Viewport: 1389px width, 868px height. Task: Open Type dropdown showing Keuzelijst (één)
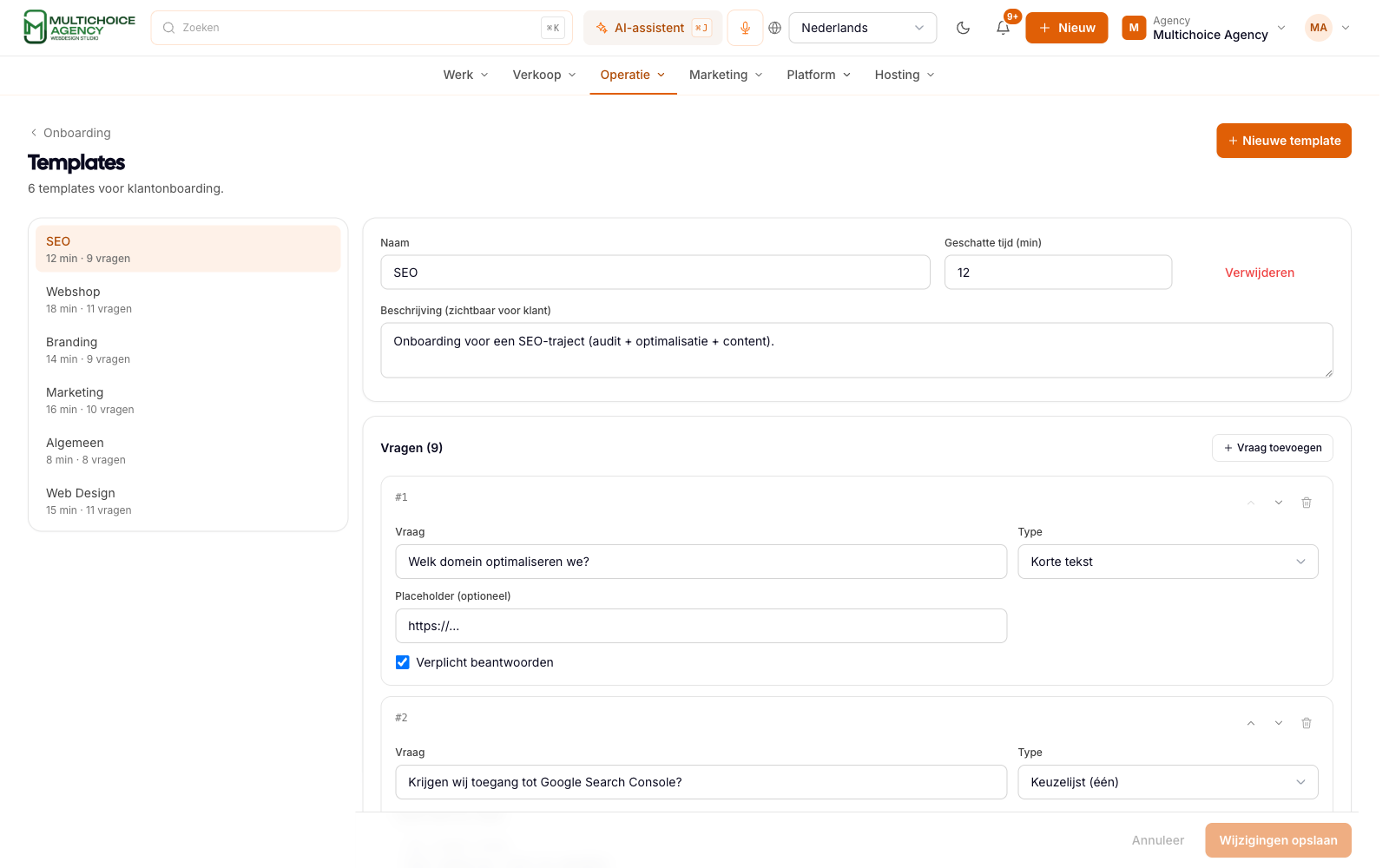[1168, 782]
